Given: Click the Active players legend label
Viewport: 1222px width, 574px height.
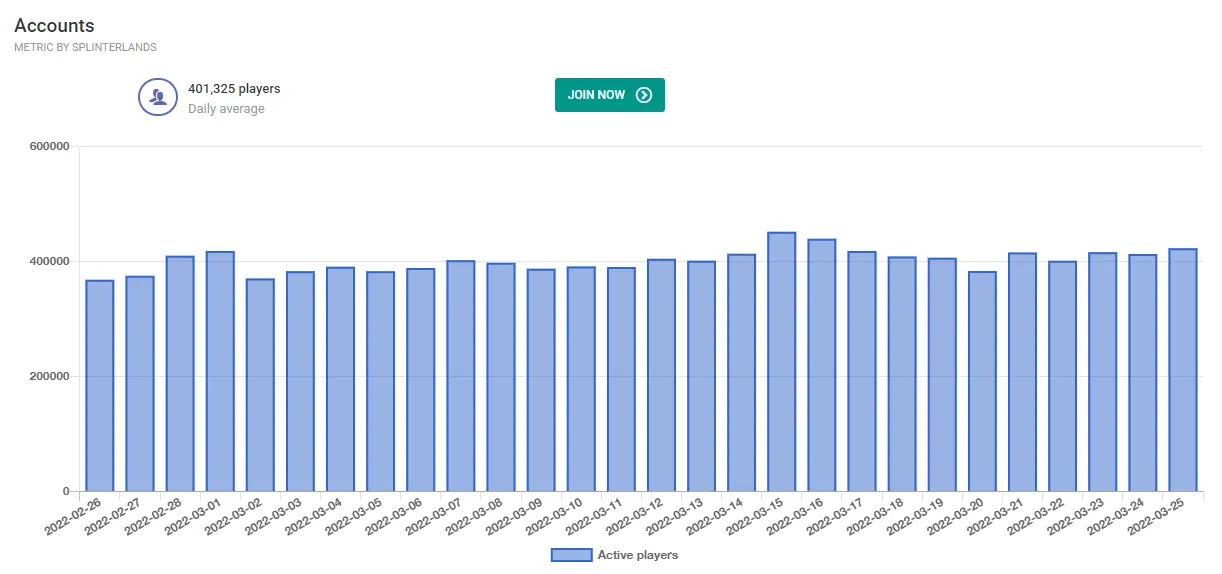Looking at the screenshot, I should pyautogui.click(x=638, y=555).
